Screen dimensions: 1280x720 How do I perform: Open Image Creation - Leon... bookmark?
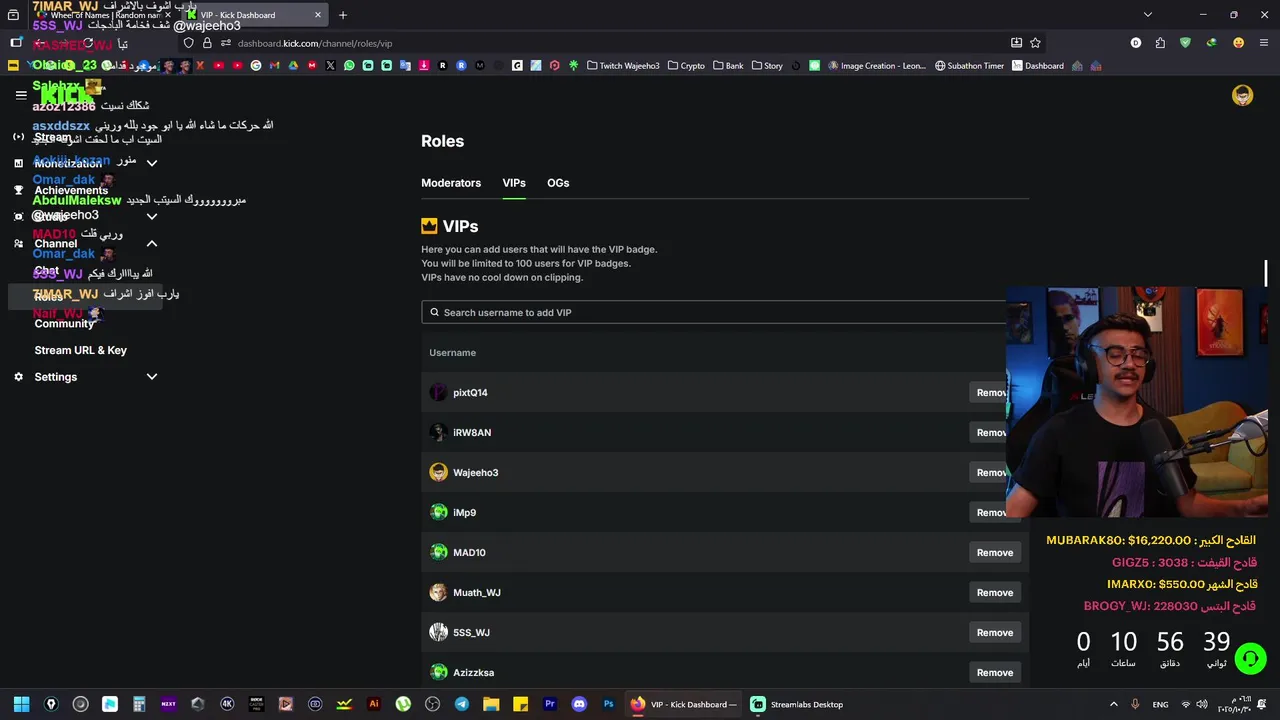click(876, 66)
